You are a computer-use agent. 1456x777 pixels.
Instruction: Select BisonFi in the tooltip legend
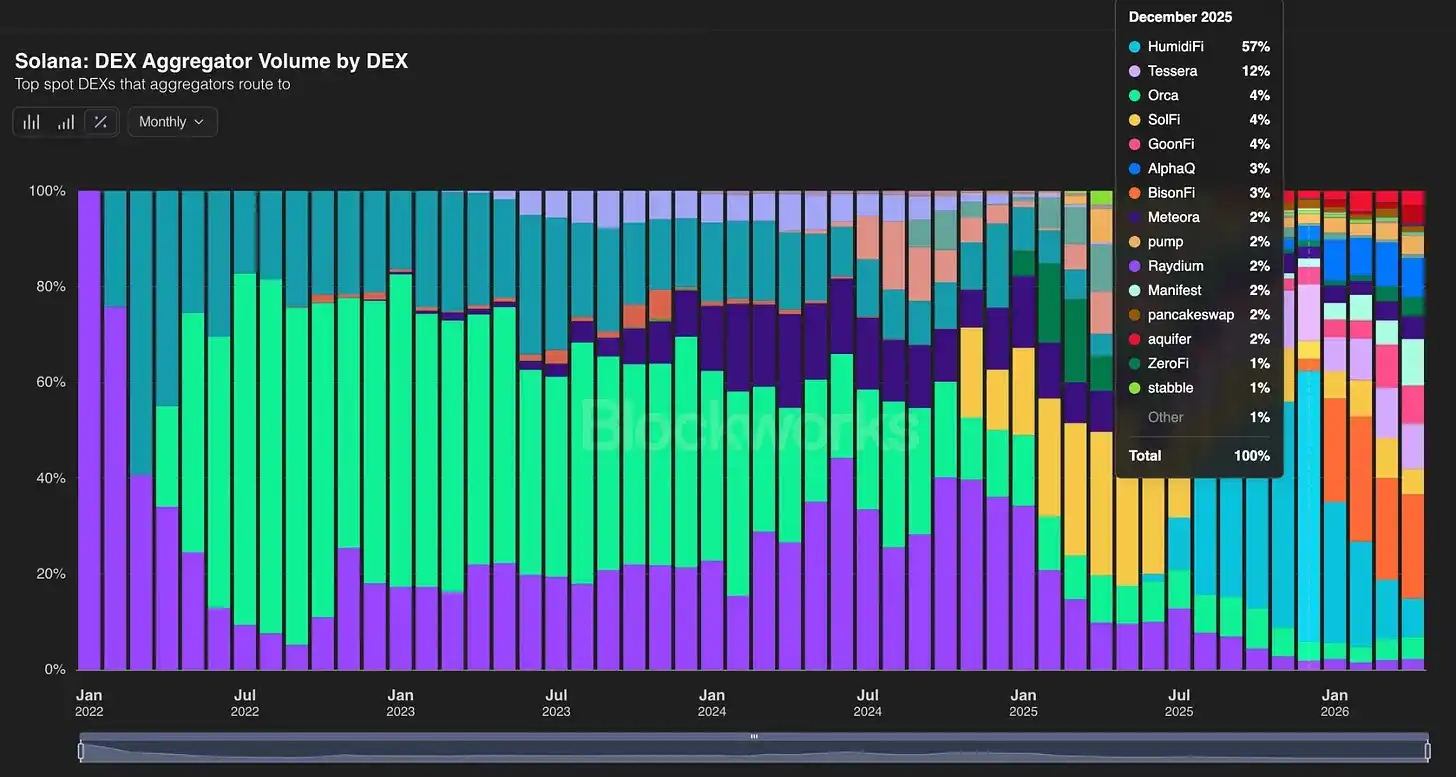coord(1199,193)
